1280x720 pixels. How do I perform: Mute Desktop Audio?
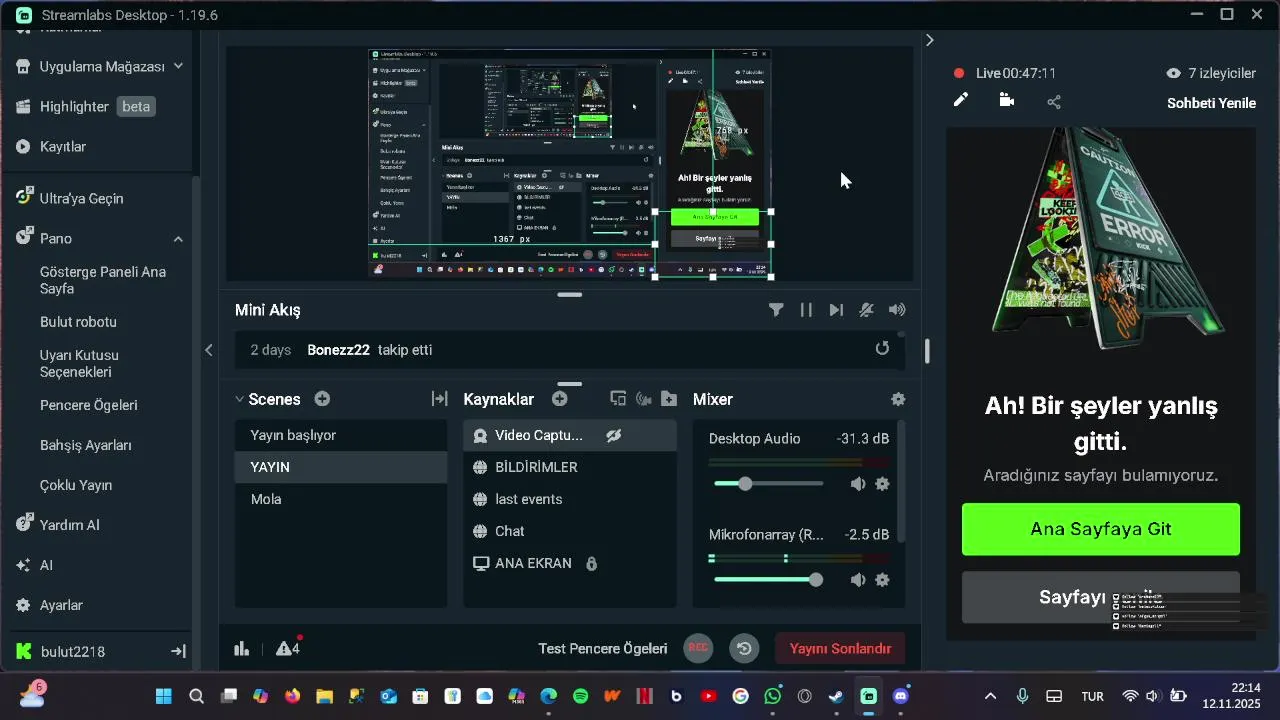tap(858, 484)
